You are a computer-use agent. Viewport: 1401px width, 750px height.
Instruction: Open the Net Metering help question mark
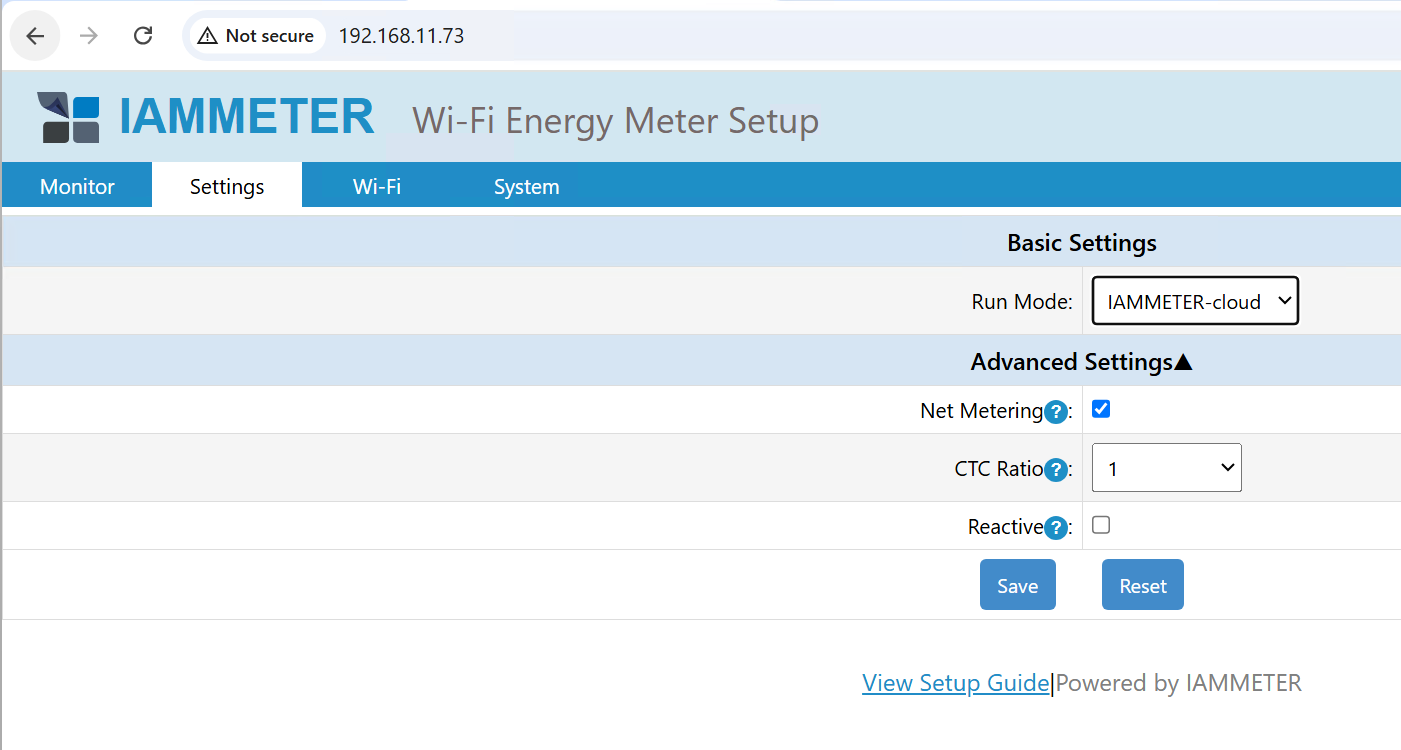(1055, 412)
